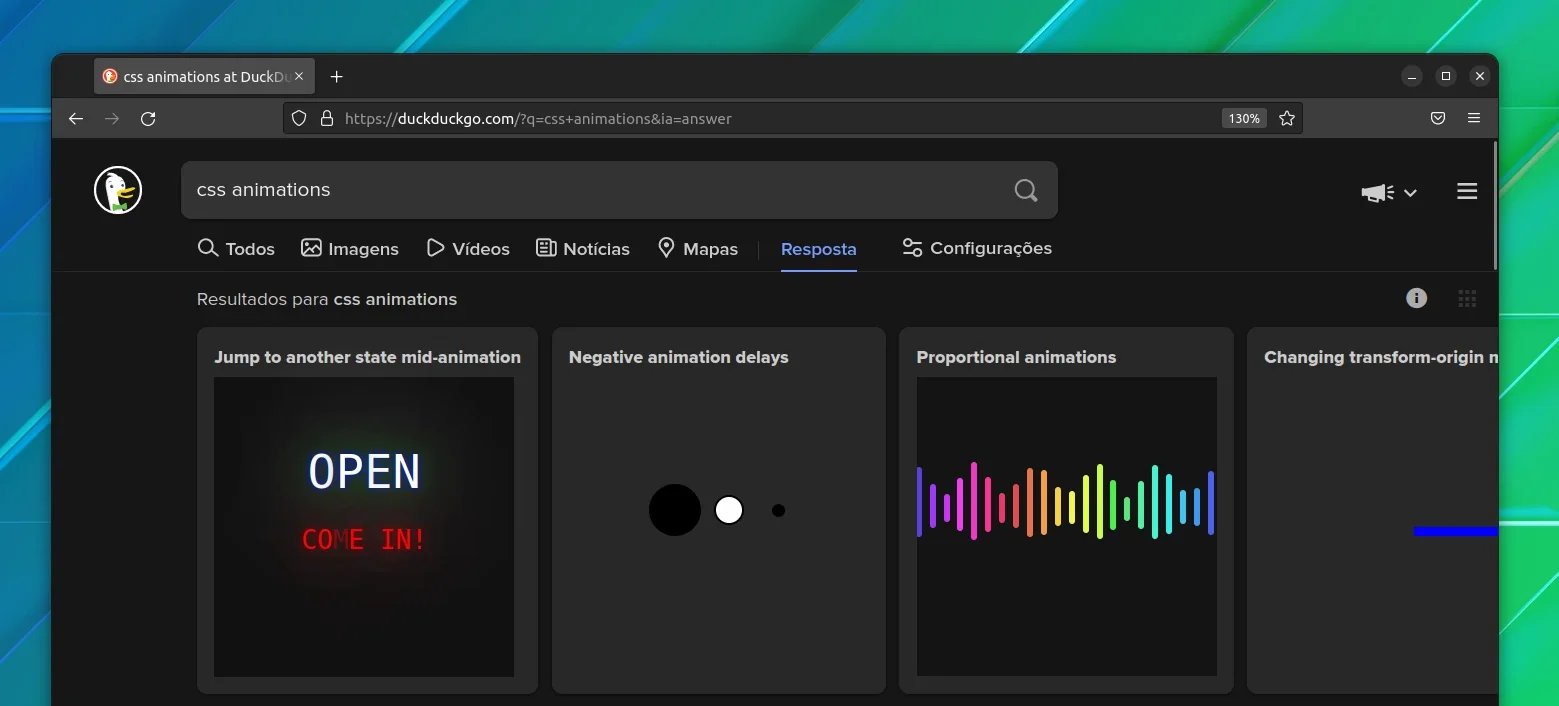Click the padlock site security icon
This screenshot has width=1559, height=706.
(x=326, y=118)
